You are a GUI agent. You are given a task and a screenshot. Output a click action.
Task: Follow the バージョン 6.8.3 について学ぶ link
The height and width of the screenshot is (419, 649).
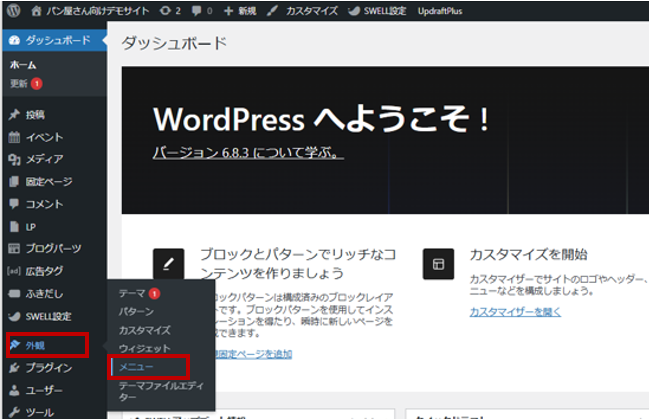pyautogui.click(x=248, y=152)
